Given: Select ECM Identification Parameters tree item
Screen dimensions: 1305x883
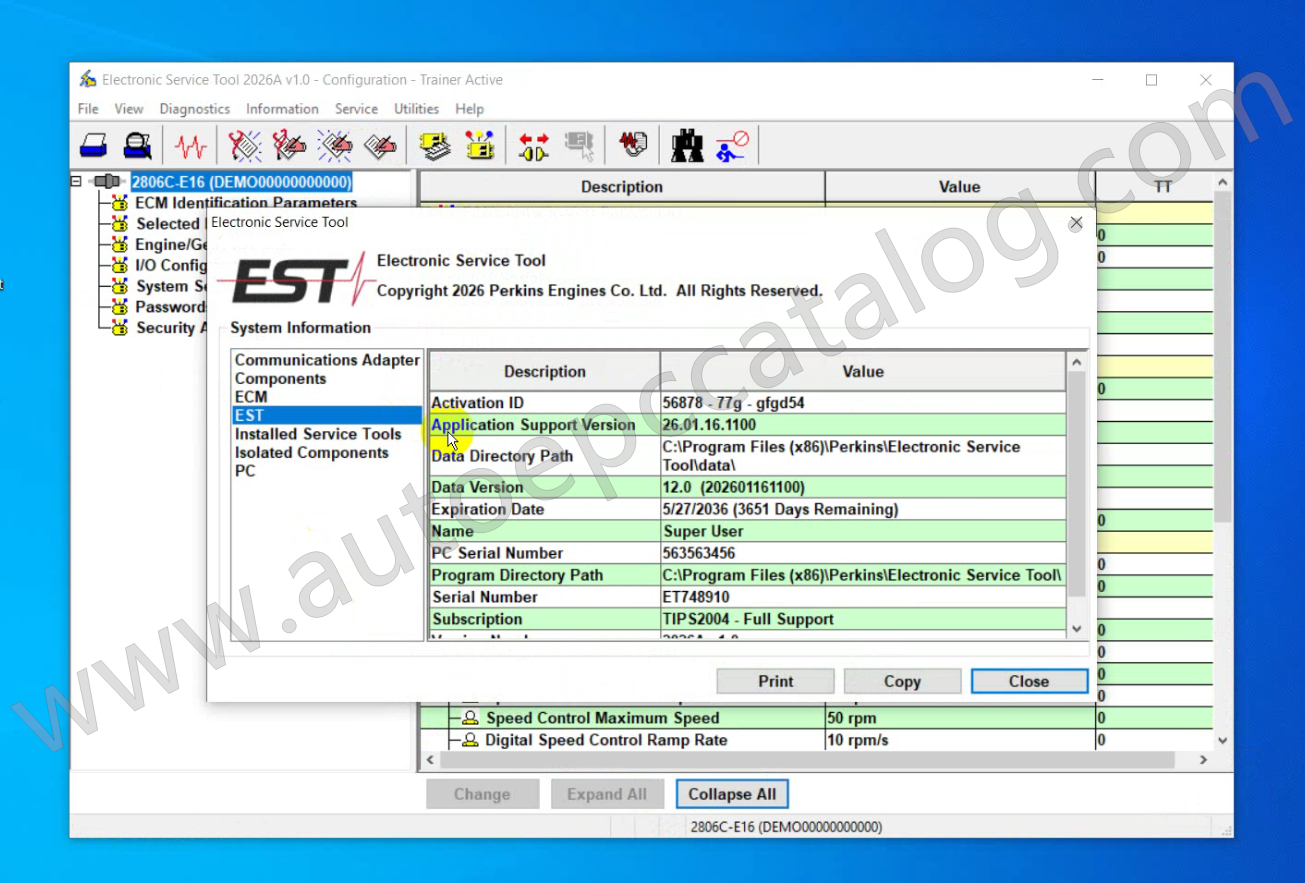Looking at the screenshot, I should (x=246, y=203).
